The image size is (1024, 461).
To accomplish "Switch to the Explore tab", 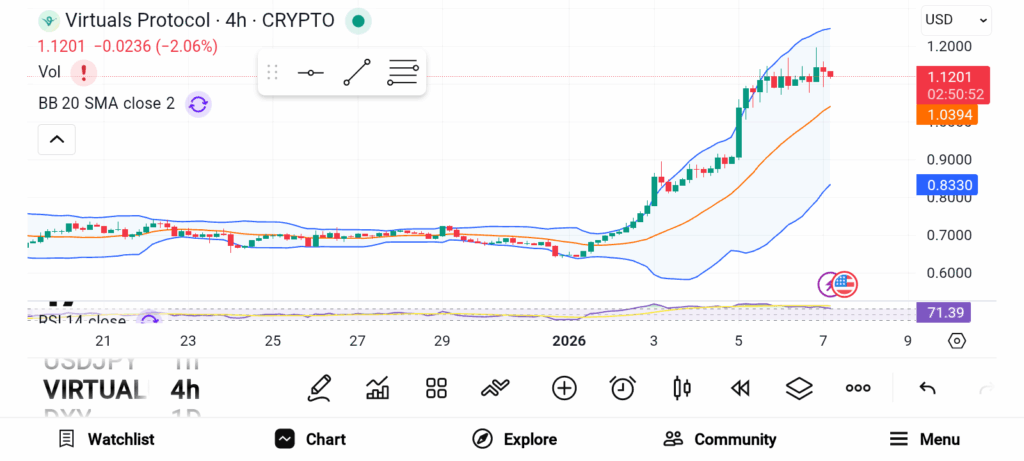I will tap(514, 439).
